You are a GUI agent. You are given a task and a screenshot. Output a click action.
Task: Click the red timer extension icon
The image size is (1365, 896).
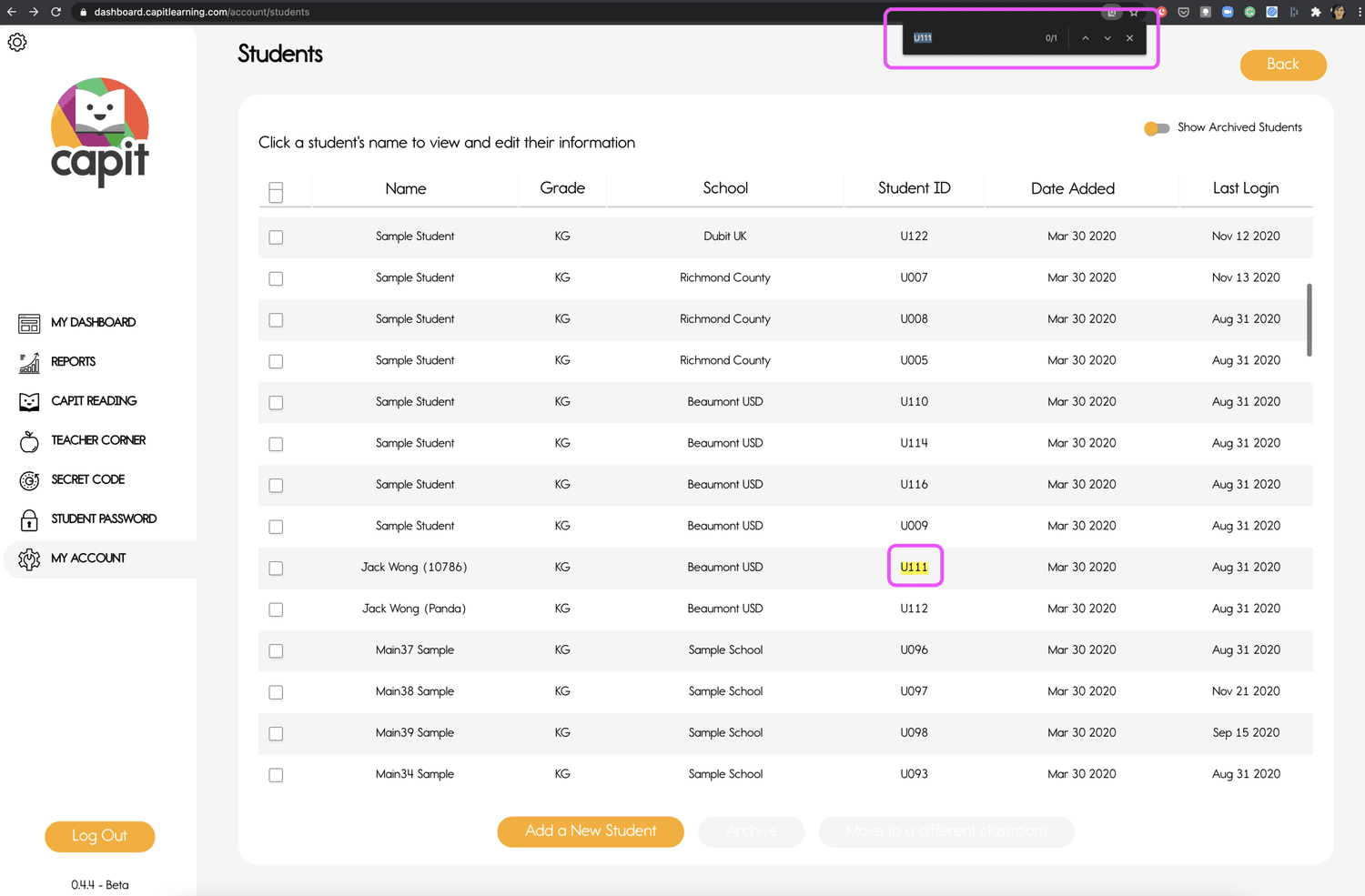(1162, 12)
